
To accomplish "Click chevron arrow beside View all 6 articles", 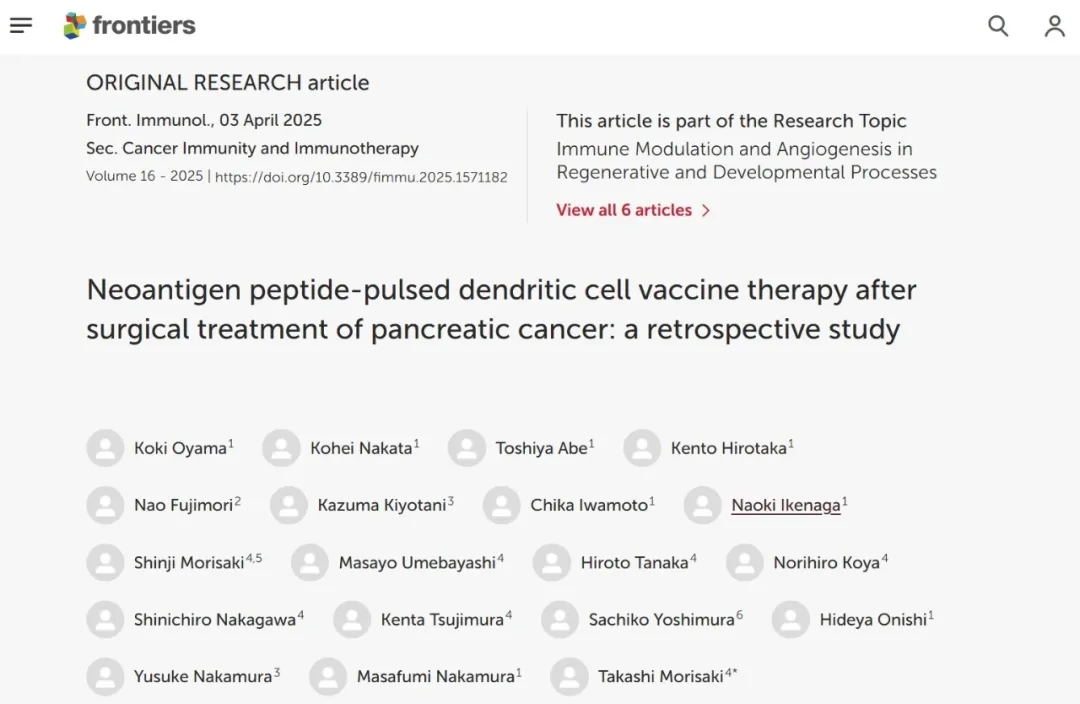I will [706, 210].
